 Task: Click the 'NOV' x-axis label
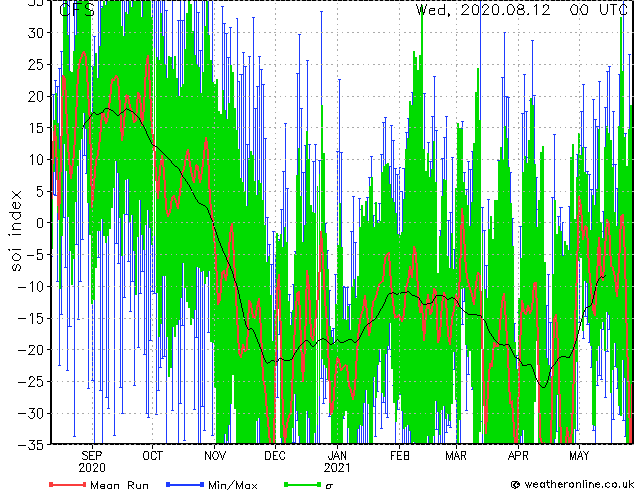215,456
